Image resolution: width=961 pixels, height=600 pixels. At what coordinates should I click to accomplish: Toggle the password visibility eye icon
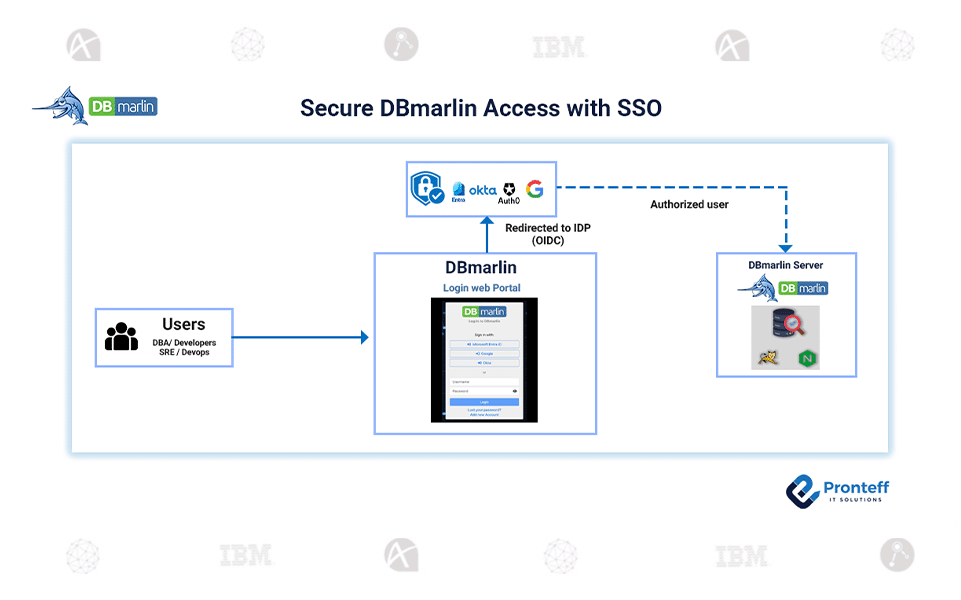click(515, 391)
